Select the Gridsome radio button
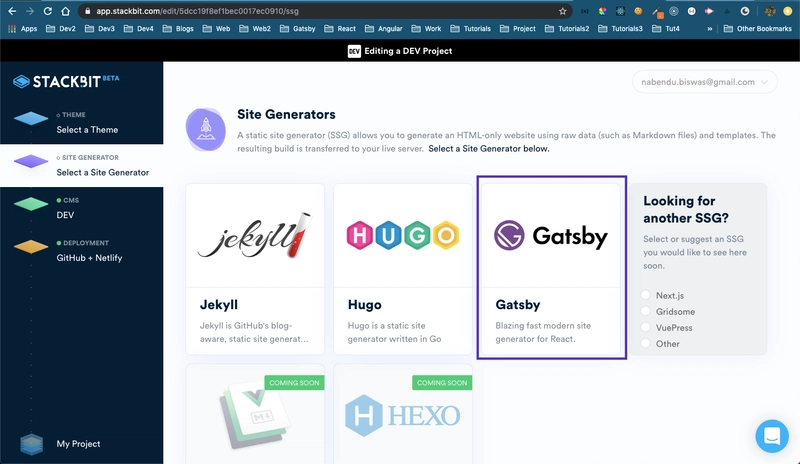This screenshot has height=464, width=800. pyautogui.click(x=646, y=311)
